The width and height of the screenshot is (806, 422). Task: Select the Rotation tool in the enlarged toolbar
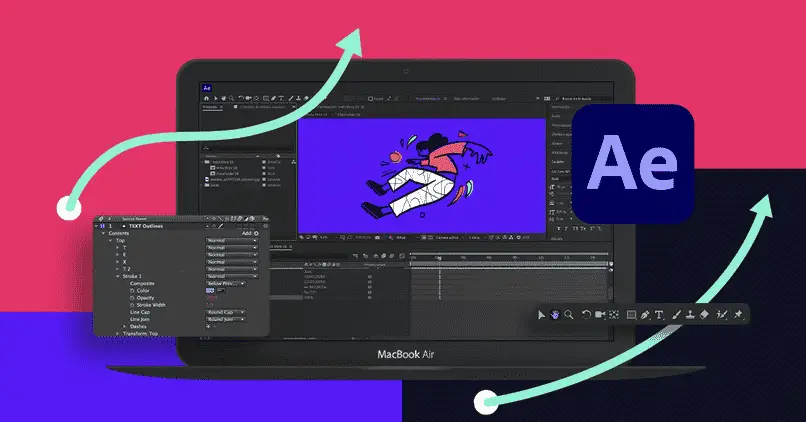point(586,315)
